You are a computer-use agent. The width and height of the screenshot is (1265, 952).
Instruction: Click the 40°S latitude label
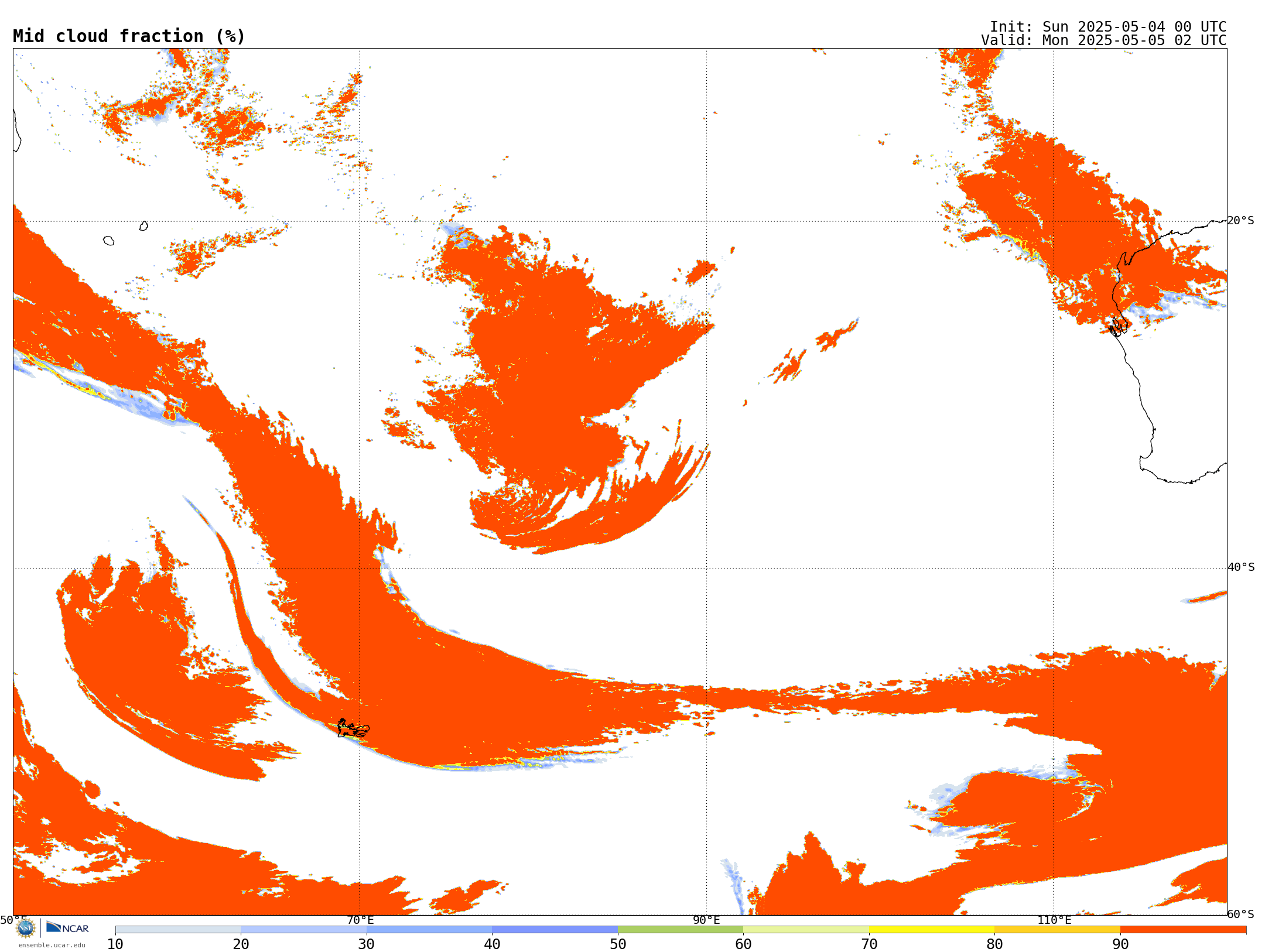pos(1241,567)
